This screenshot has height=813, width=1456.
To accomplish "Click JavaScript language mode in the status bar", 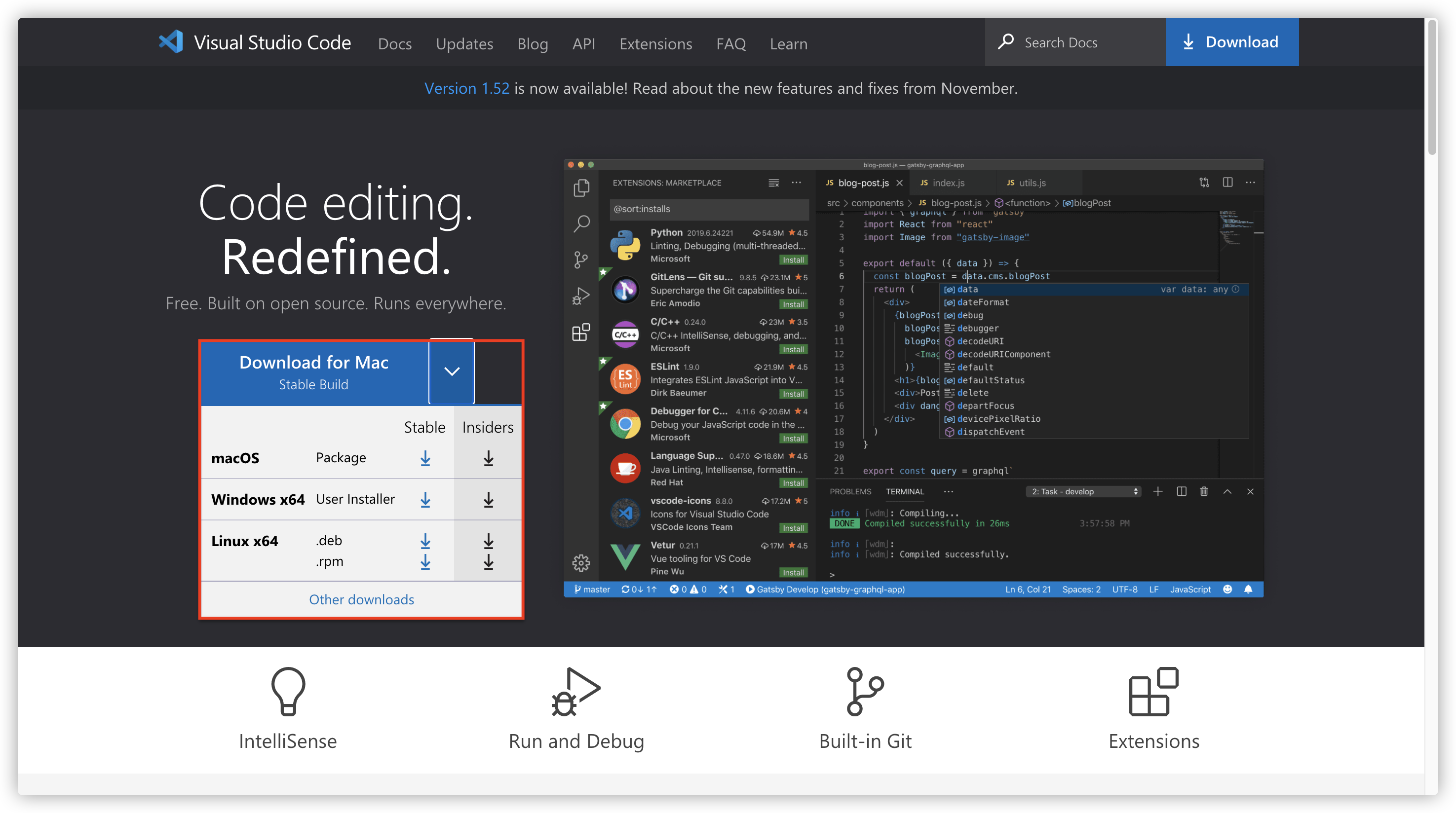I will 1190,589.
